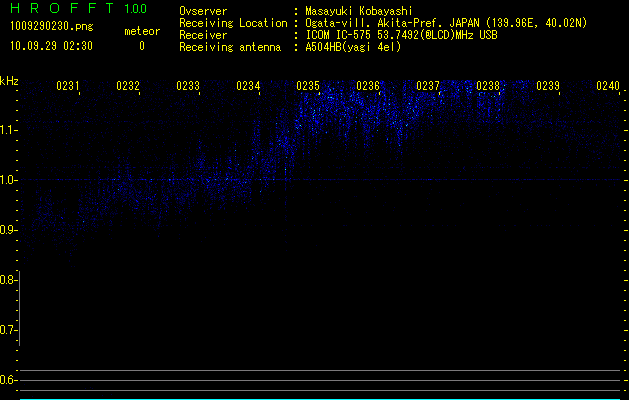Click the 0233 time marker
The width and height of the screenshot is (629, 400).
pos(188,86)
